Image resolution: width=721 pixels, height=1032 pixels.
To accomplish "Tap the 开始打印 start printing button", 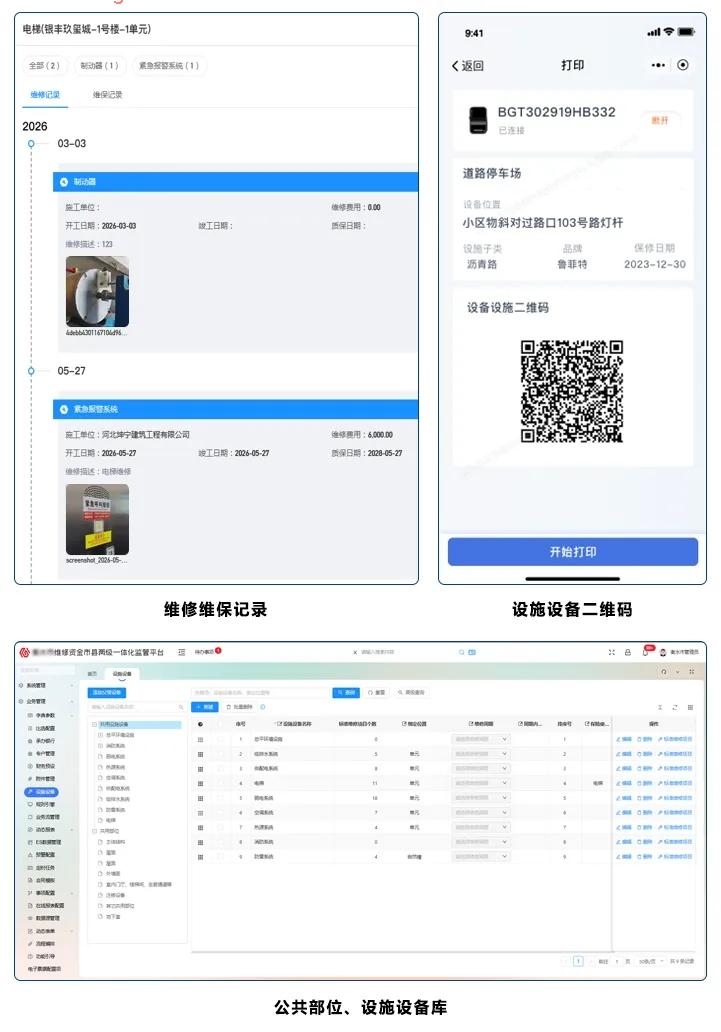I will pos(573,552).
